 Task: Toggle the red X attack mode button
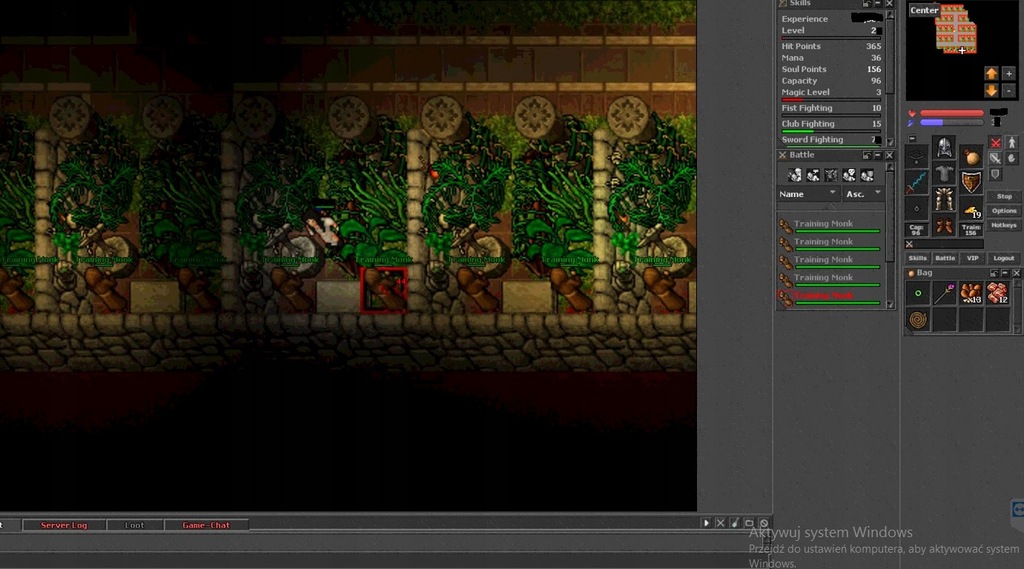(995, 143)
